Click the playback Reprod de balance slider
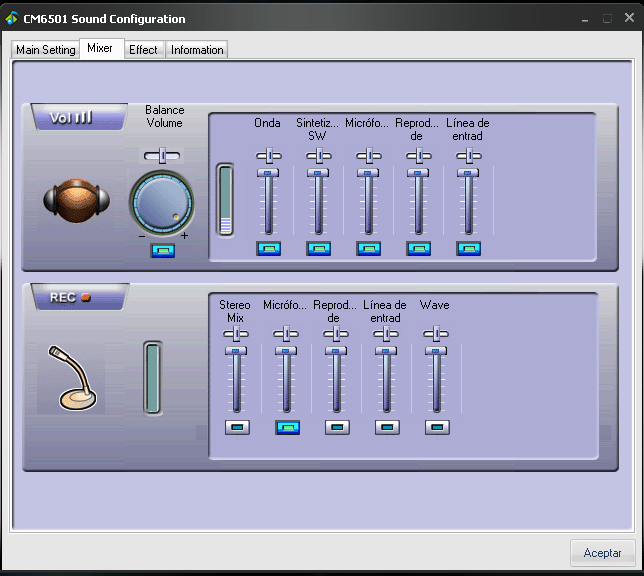This screenshot has height=576, width=644. 419,156
